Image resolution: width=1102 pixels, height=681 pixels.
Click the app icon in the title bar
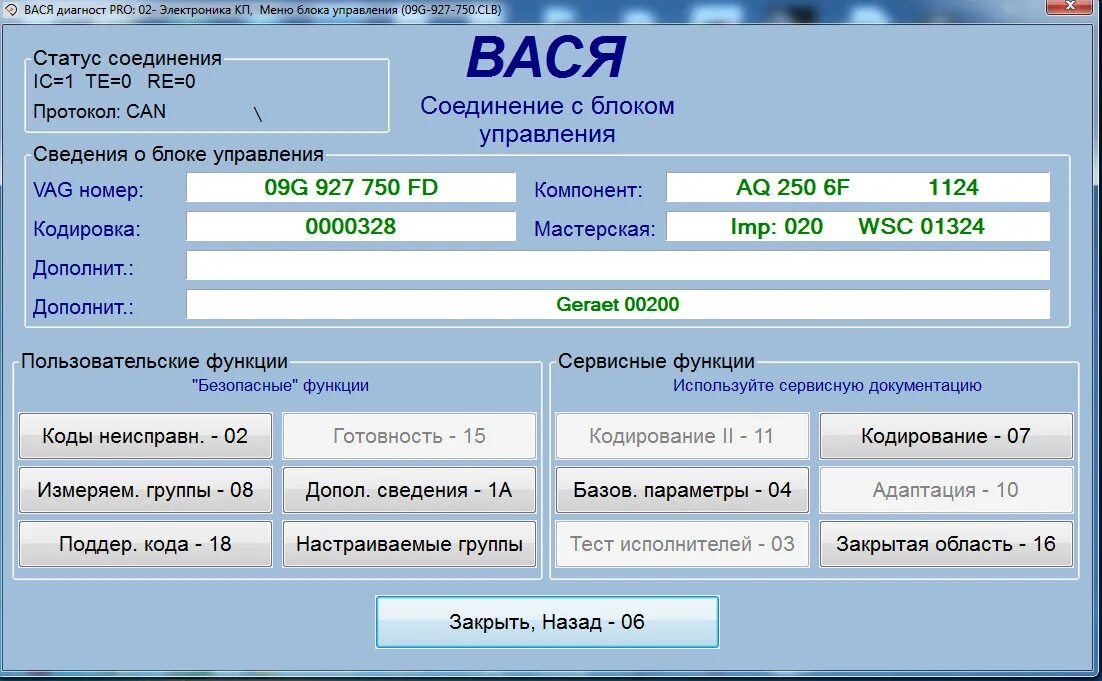[x=11, y=10]
